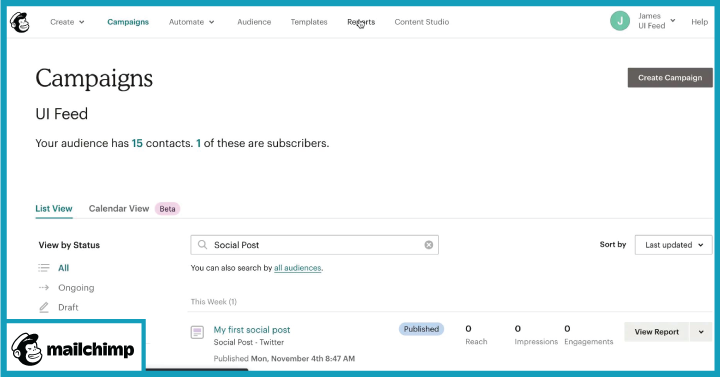Image resolution: width=720 pixels, height=377 pixels.
Task: Click the all audiences link
Action: [298, 268]
